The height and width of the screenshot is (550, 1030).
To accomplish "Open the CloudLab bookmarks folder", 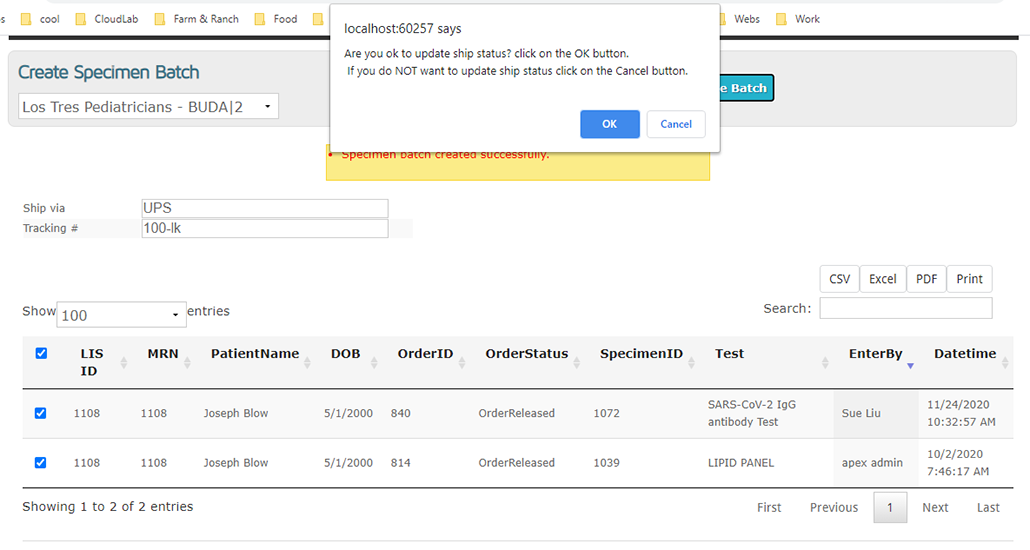I will pyautogui.click(x=107, y=19).
